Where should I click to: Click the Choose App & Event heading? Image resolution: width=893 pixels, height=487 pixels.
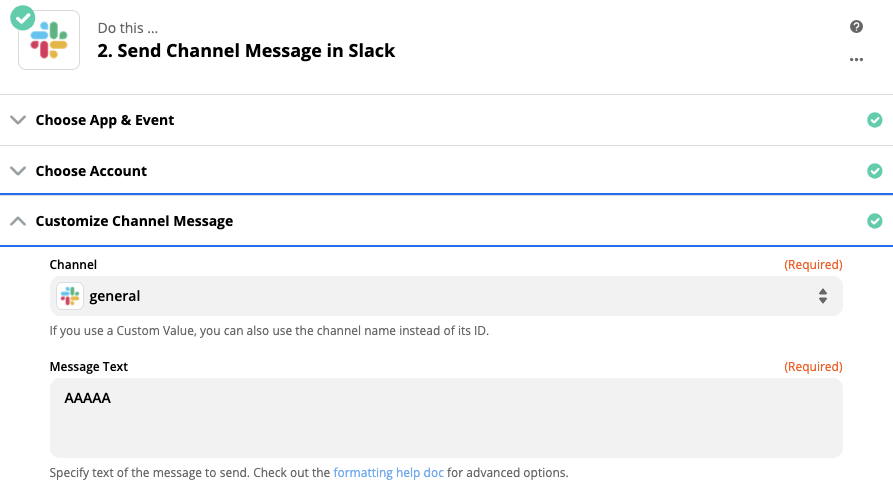pos(105,120)
